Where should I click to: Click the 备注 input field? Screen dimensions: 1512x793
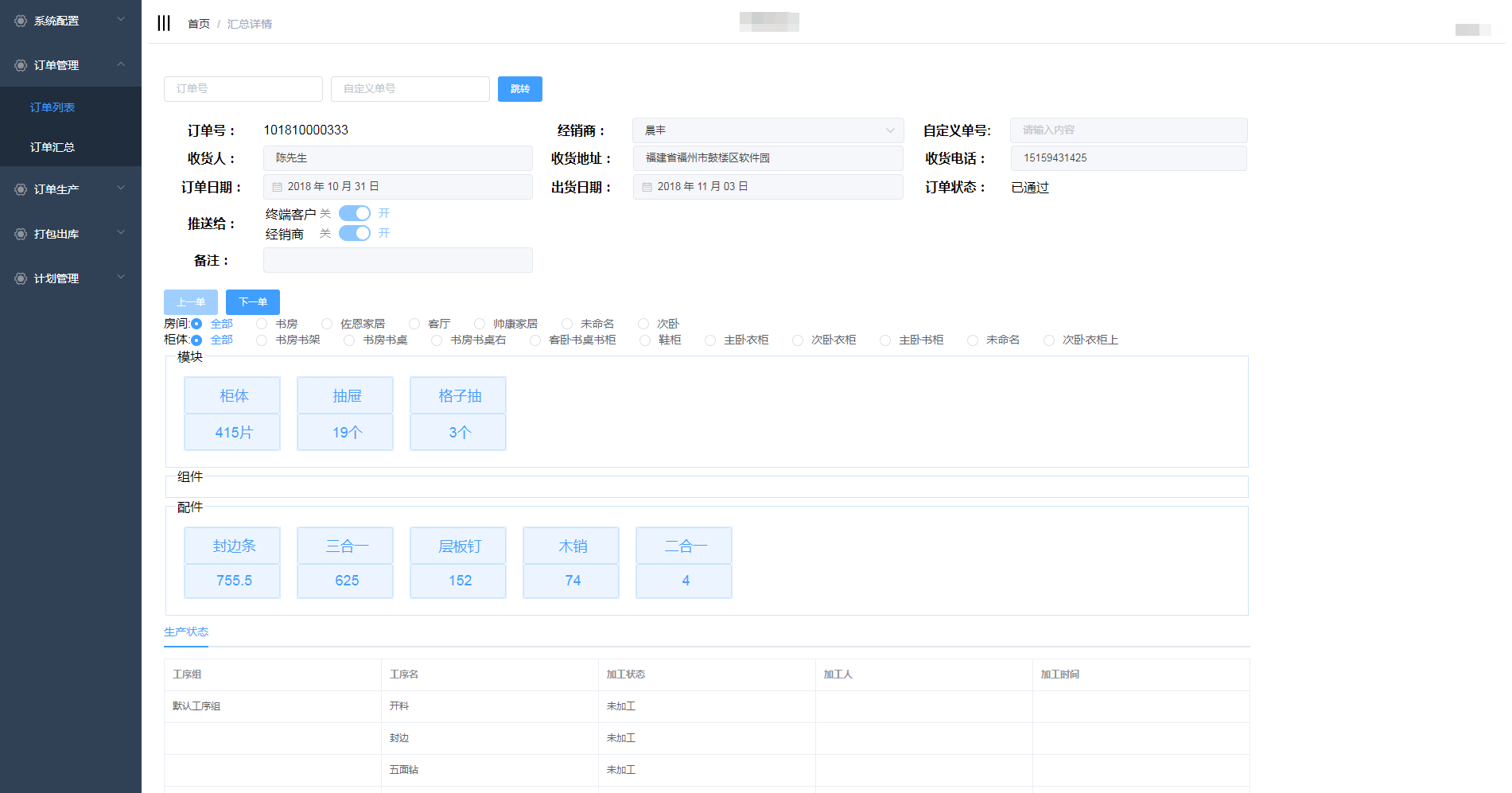click(398, 260)
